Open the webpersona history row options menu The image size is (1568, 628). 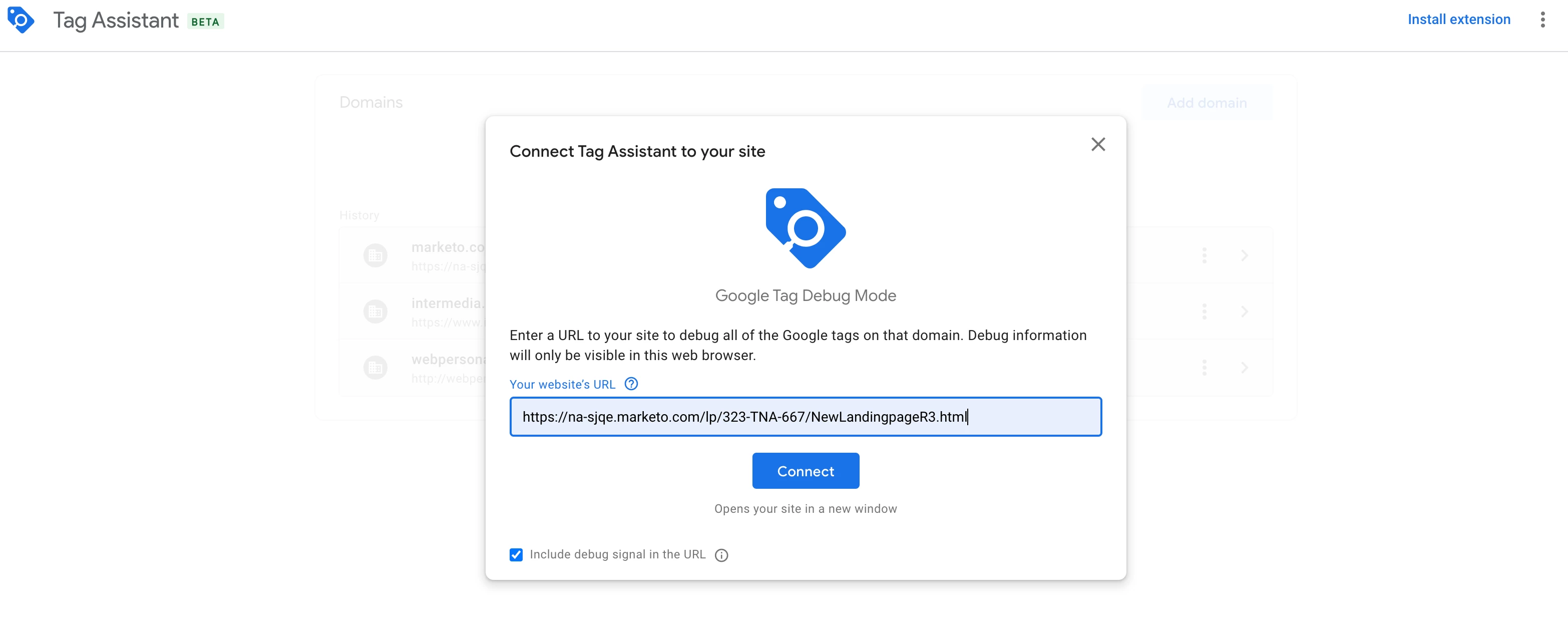pyautogui.click(x=1204, y=367)
